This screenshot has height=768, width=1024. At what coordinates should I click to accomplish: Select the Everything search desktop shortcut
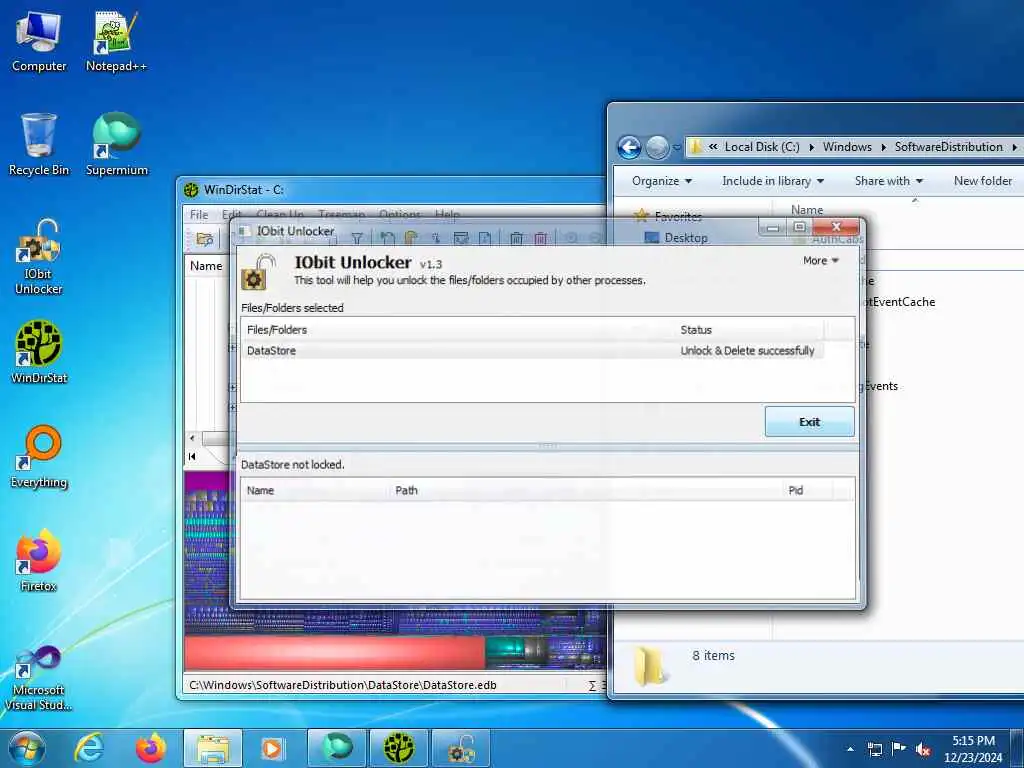coord(39,456)
